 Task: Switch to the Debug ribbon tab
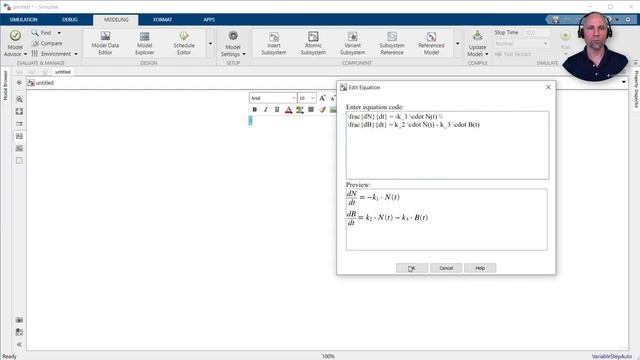coord(70,20)
